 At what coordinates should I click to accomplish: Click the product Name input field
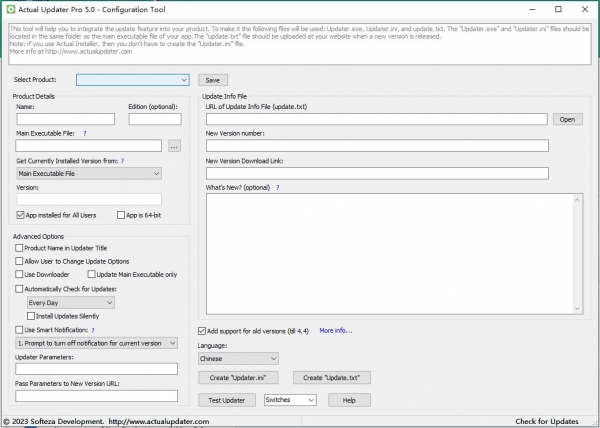[x=66, y=119]
